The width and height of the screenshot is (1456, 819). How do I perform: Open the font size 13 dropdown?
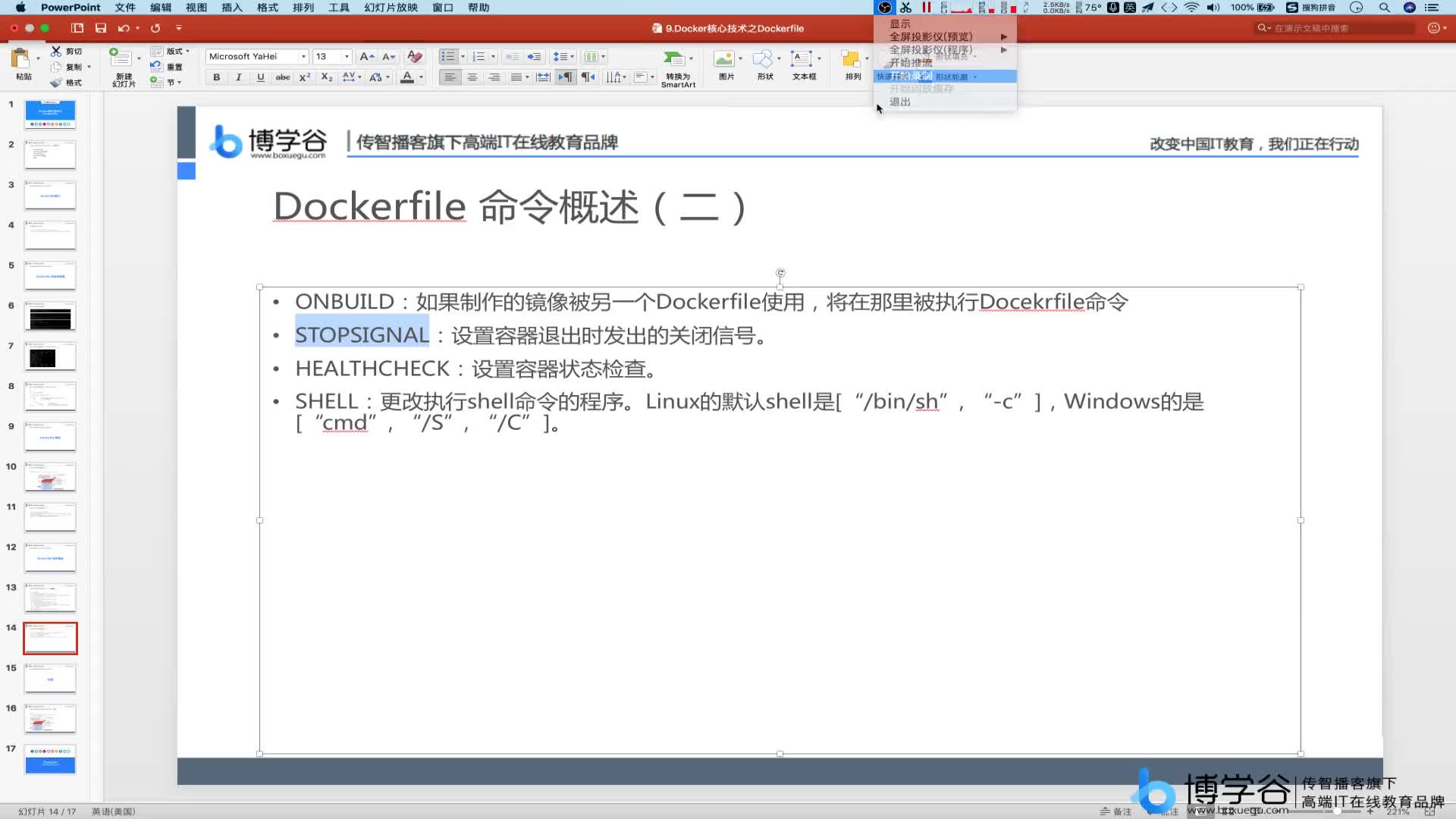click(347, 57)
